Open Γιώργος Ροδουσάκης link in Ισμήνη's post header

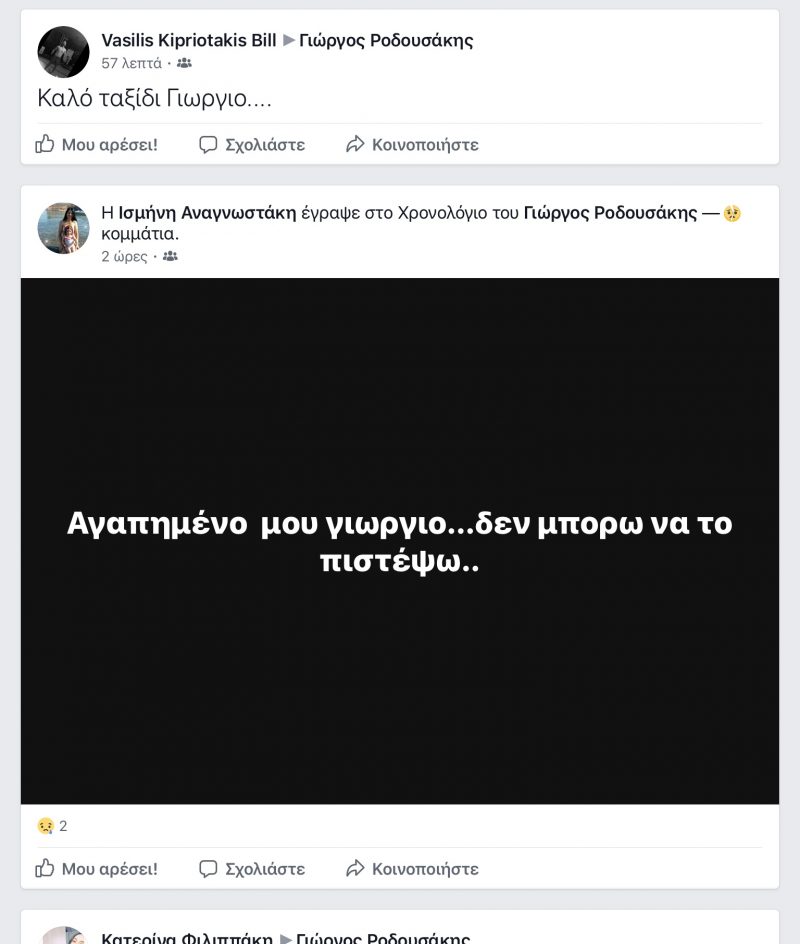[x=610, y=213]
